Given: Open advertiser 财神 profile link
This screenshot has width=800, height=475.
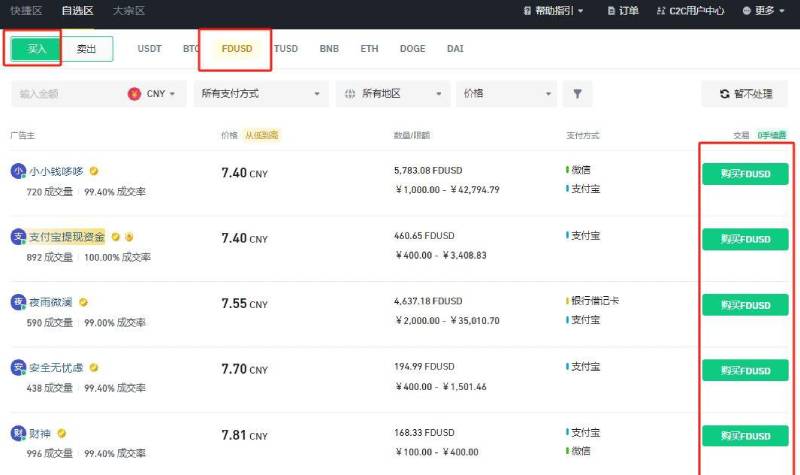Looking at the screenshot, I should tap(40, 434).
